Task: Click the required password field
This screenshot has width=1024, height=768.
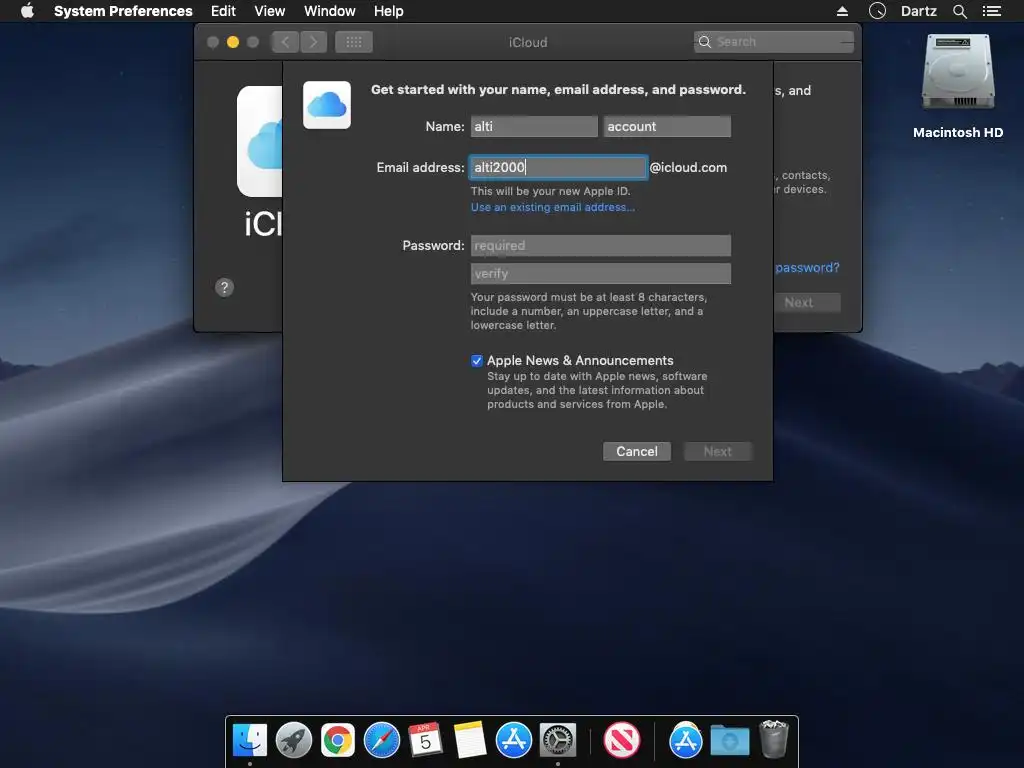Action: (600, 246)
